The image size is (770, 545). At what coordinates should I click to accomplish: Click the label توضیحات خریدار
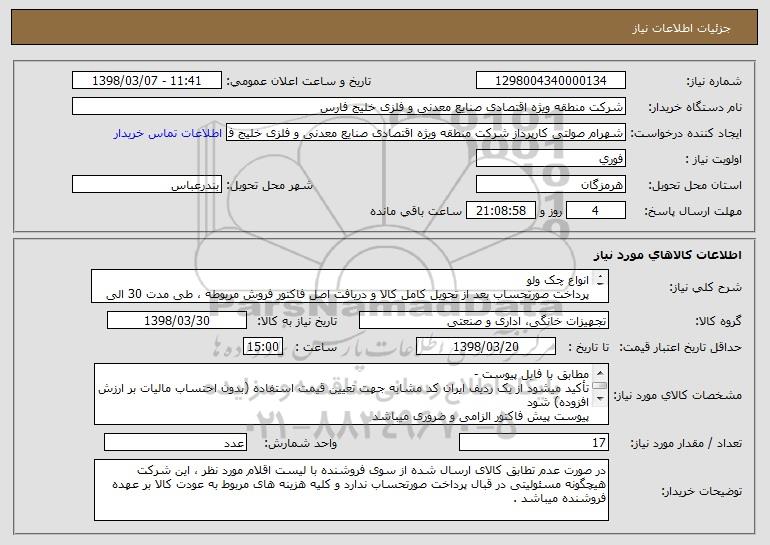(x=702, y=491)
